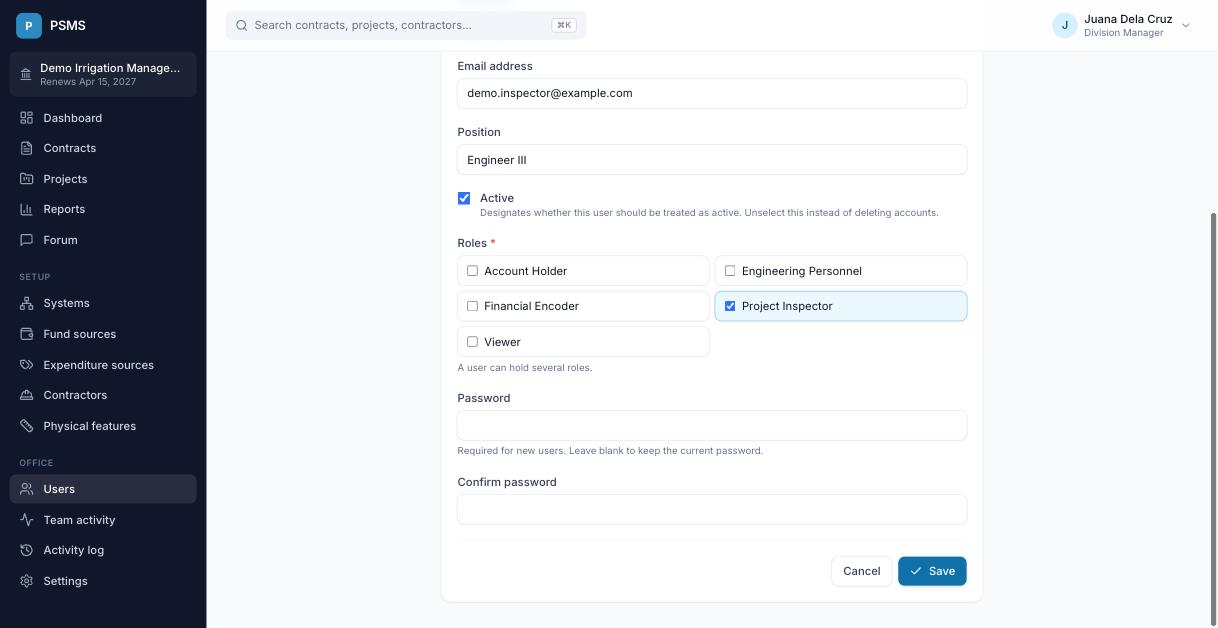Image resolution: width=1218 pixels, height=628 pixels.
Task: Open the Contractors list
Action: (103, 395)
